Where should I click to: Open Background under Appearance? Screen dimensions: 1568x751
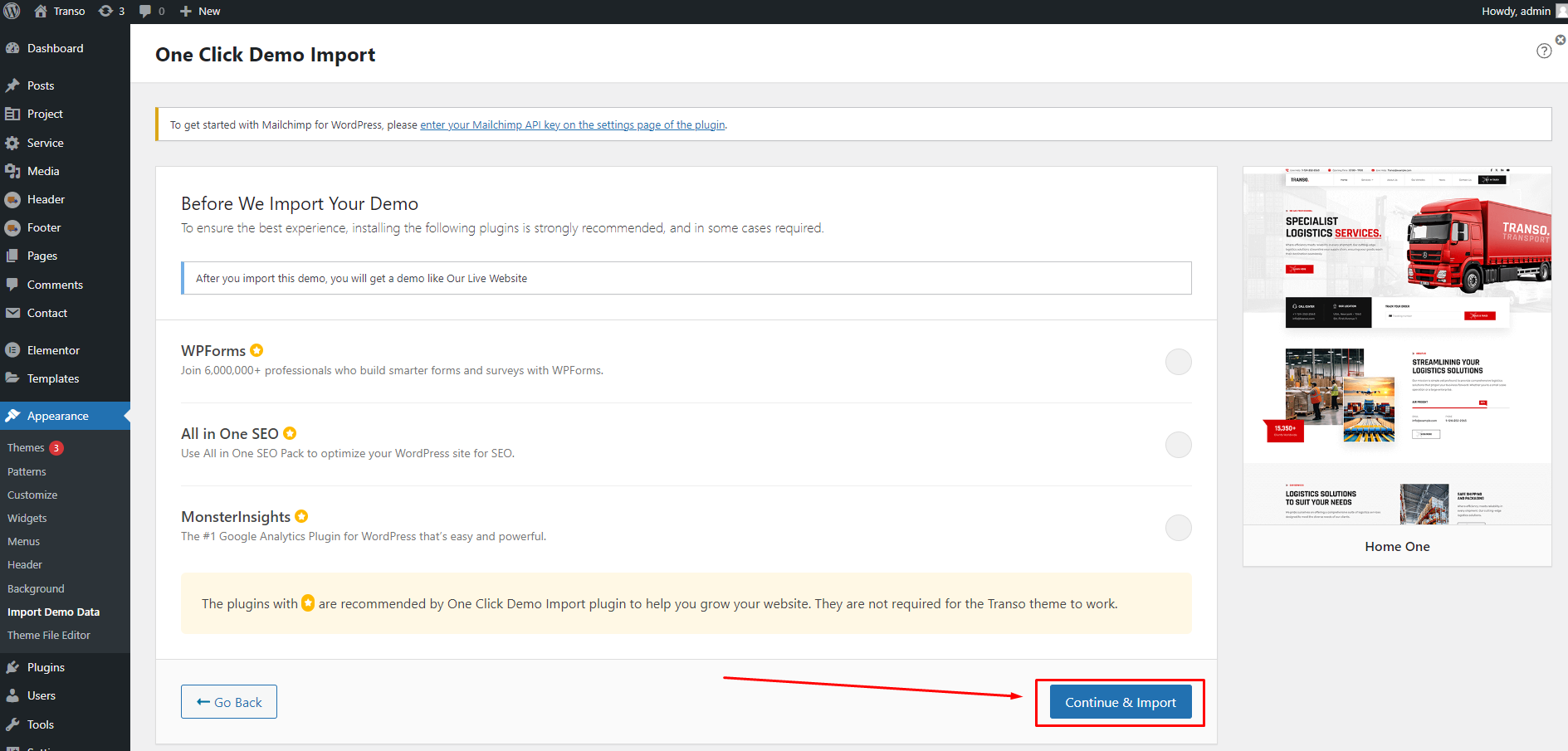(x=36, y=588)
